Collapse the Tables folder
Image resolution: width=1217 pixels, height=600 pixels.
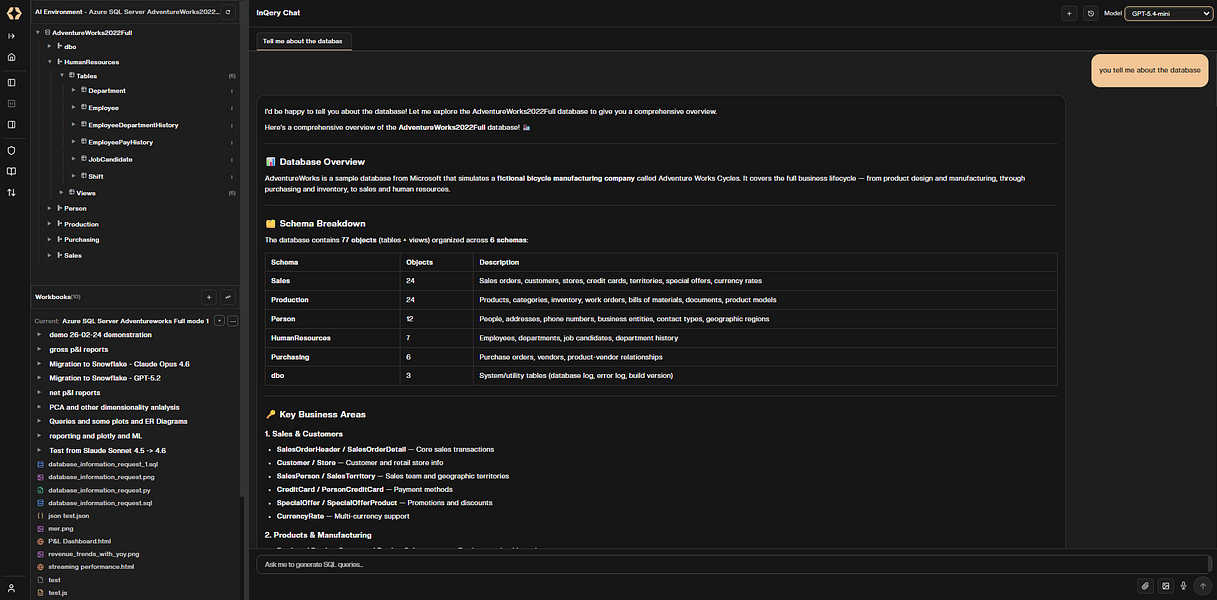pyautogui.click(x=61, y=76)
